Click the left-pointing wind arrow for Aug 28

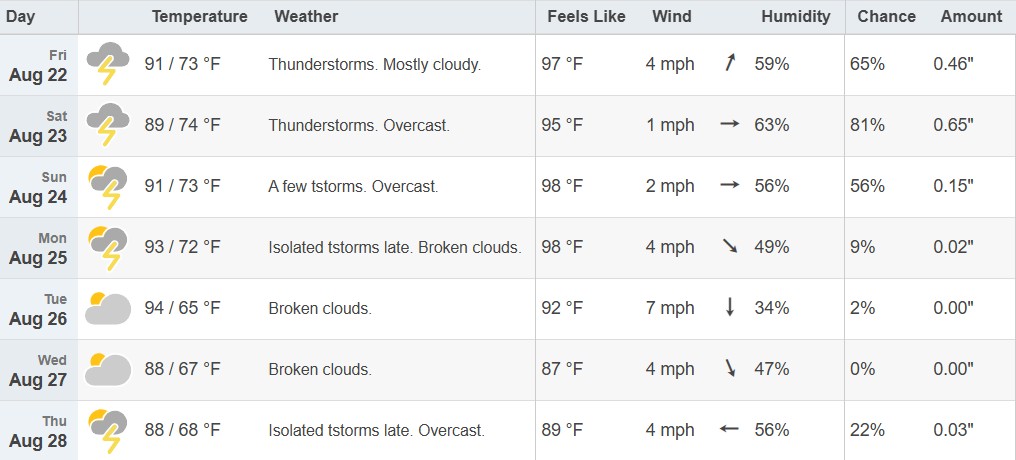tap(730, 430)
